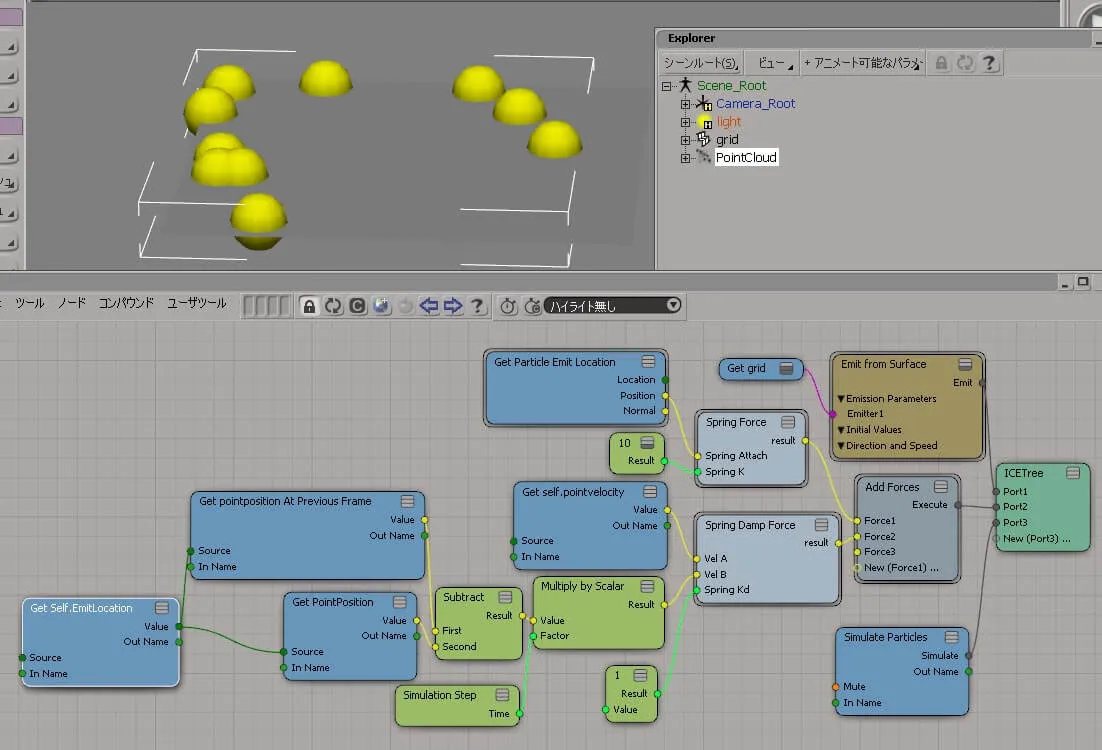The image size is (1102, 750).
Task: Open the コンパウンド menu
Action: tap(126, 303)
